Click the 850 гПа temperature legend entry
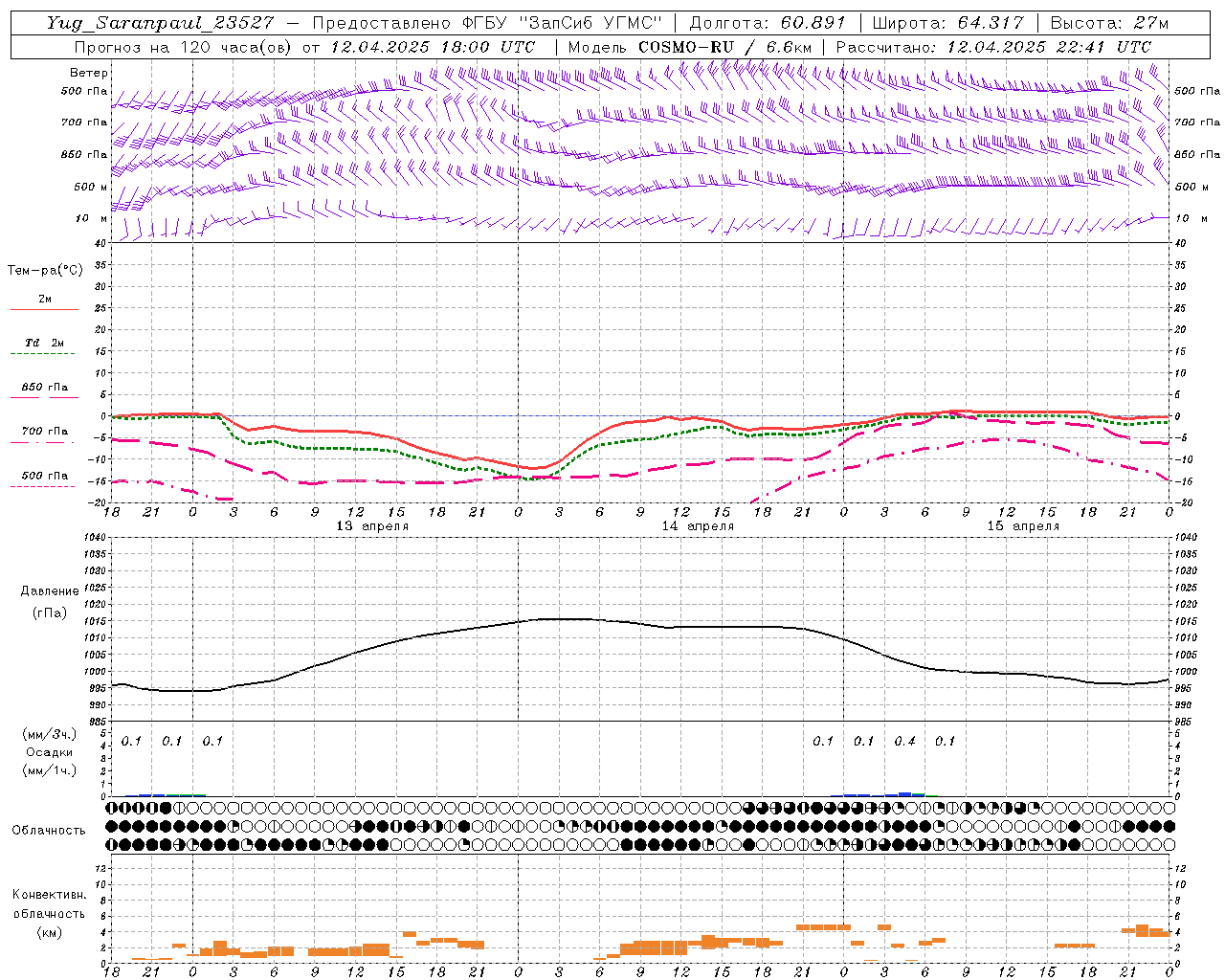This screenshot has width=1225, height=980. [x=44, y=388]
